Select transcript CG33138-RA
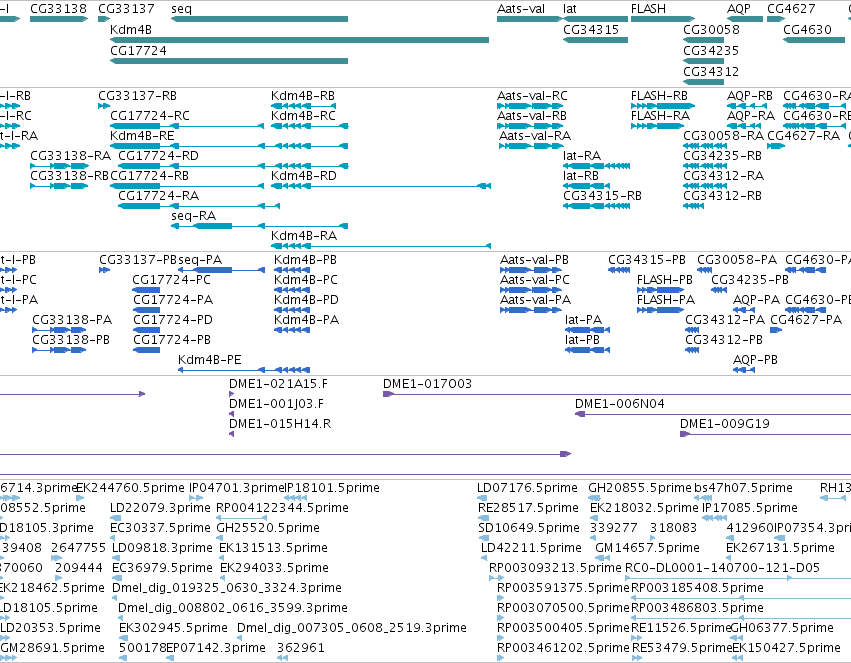Viewport: 851px width, 663px height. [71, 156]
